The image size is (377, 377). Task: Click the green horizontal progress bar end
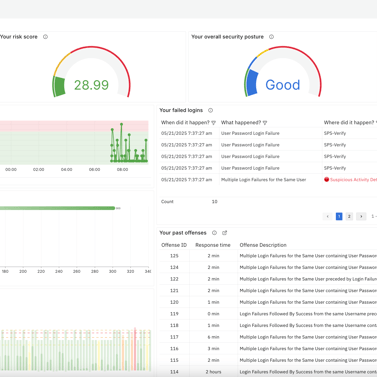(113, 208)
